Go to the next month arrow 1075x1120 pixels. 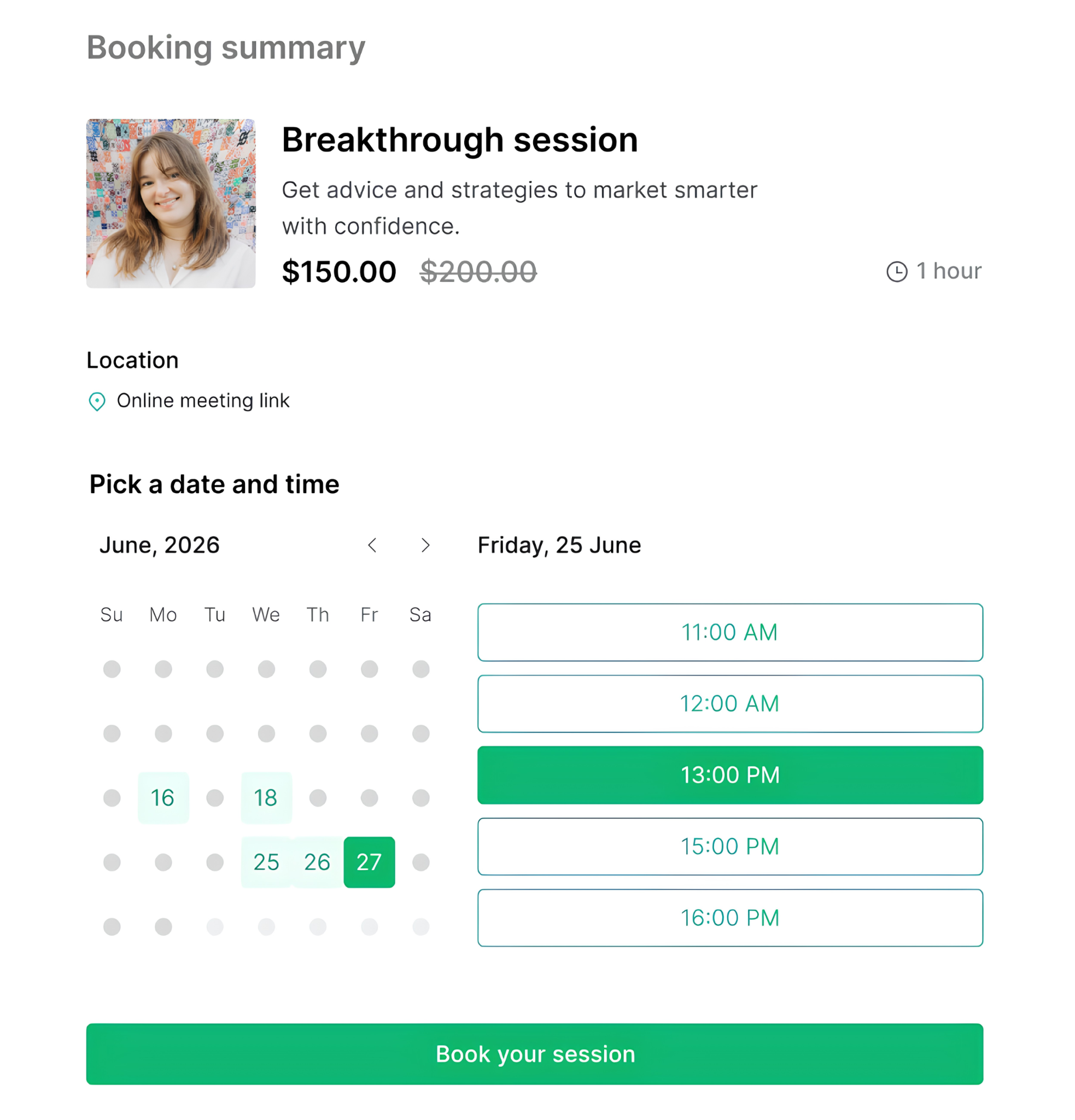(x=425, y=546)
